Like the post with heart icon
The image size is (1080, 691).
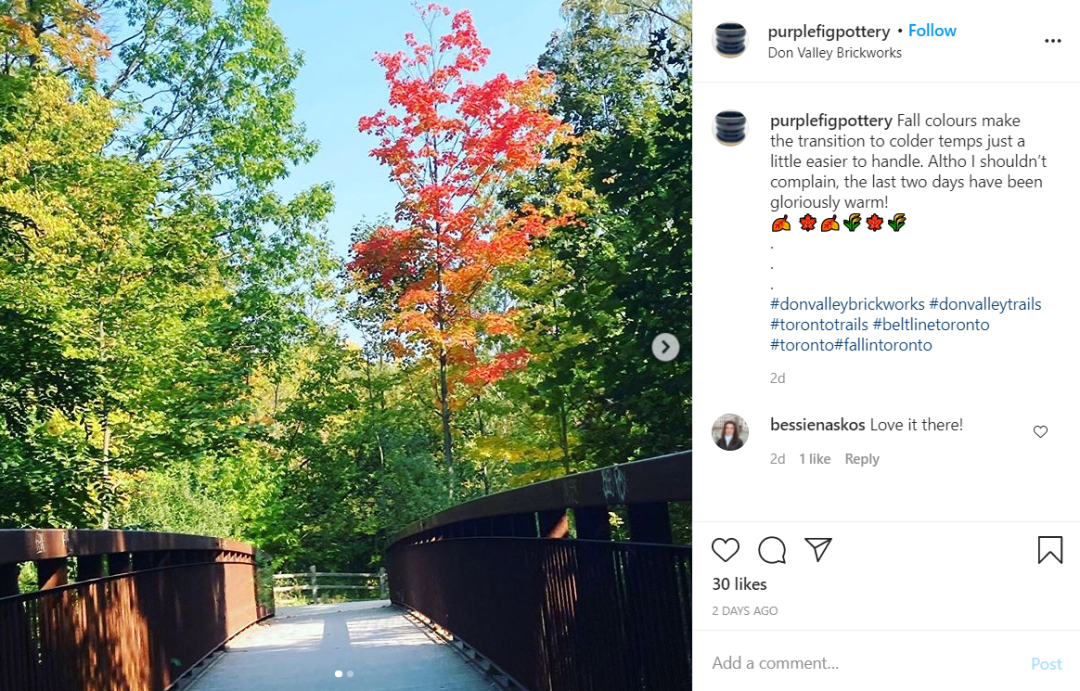(x=725, y=550)
